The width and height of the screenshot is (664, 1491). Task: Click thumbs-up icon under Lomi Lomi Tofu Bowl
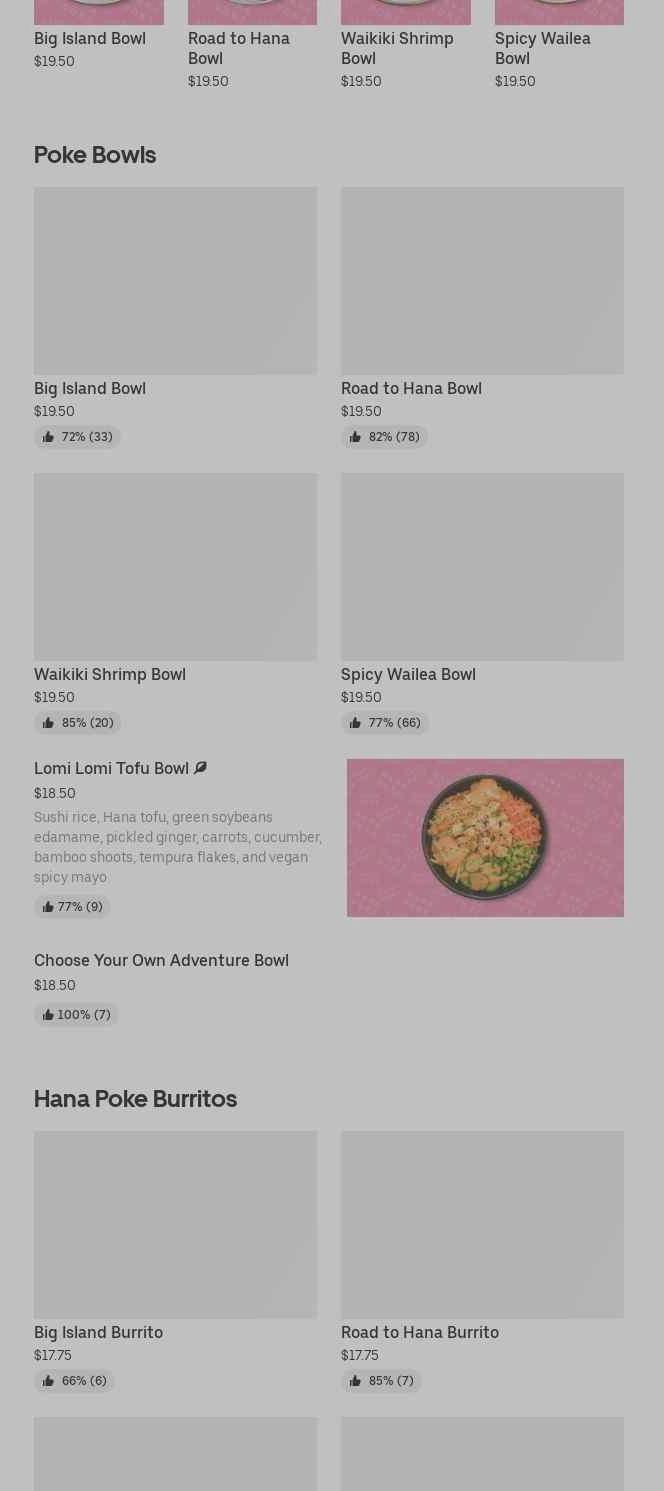coord(47,907)
